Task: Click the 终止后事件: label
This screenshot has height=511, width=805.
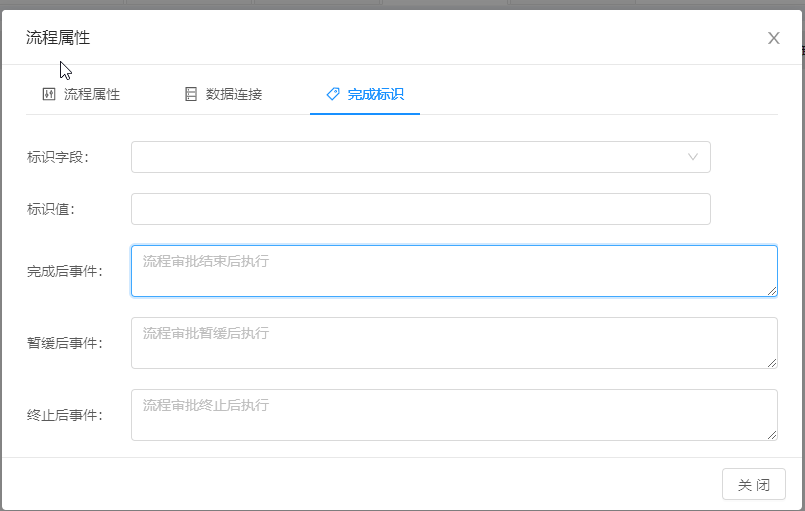Action: [65, 415]
